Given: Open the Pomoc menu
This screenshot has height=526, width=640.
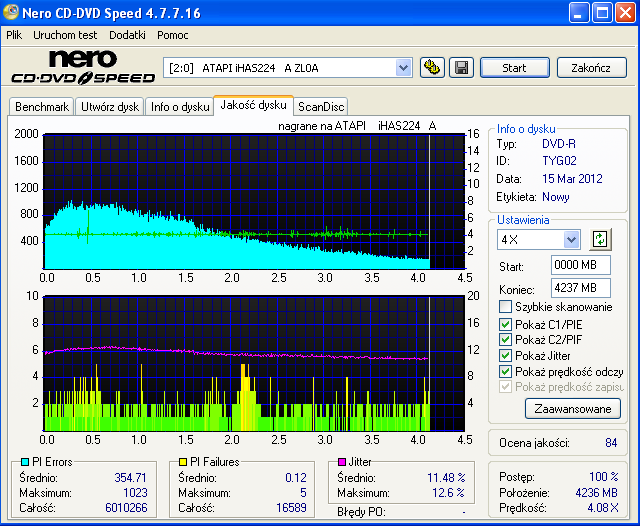Looking at the screenshot, I should [173, 35].
